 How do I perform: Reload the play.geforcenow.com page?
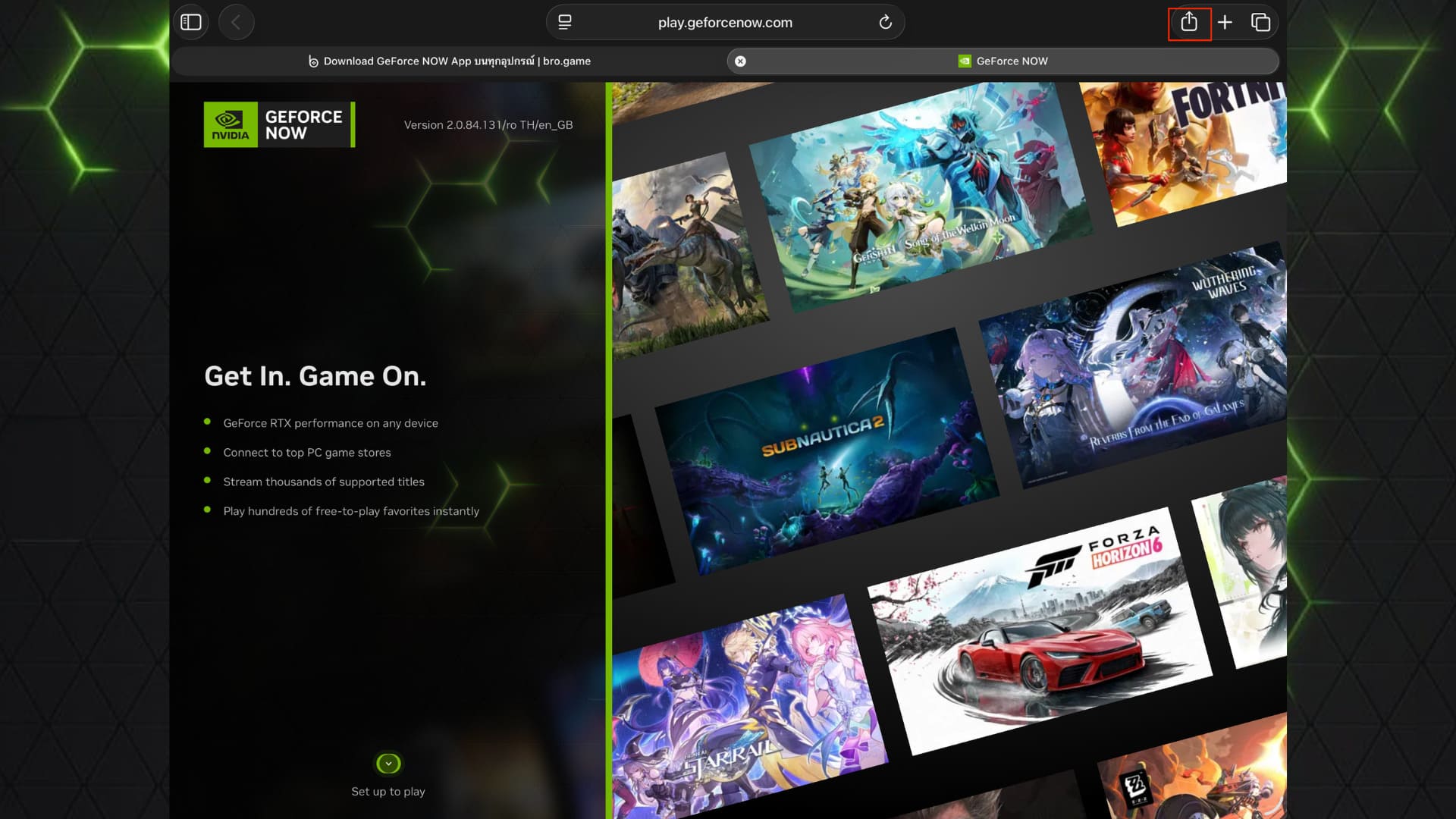885,22
